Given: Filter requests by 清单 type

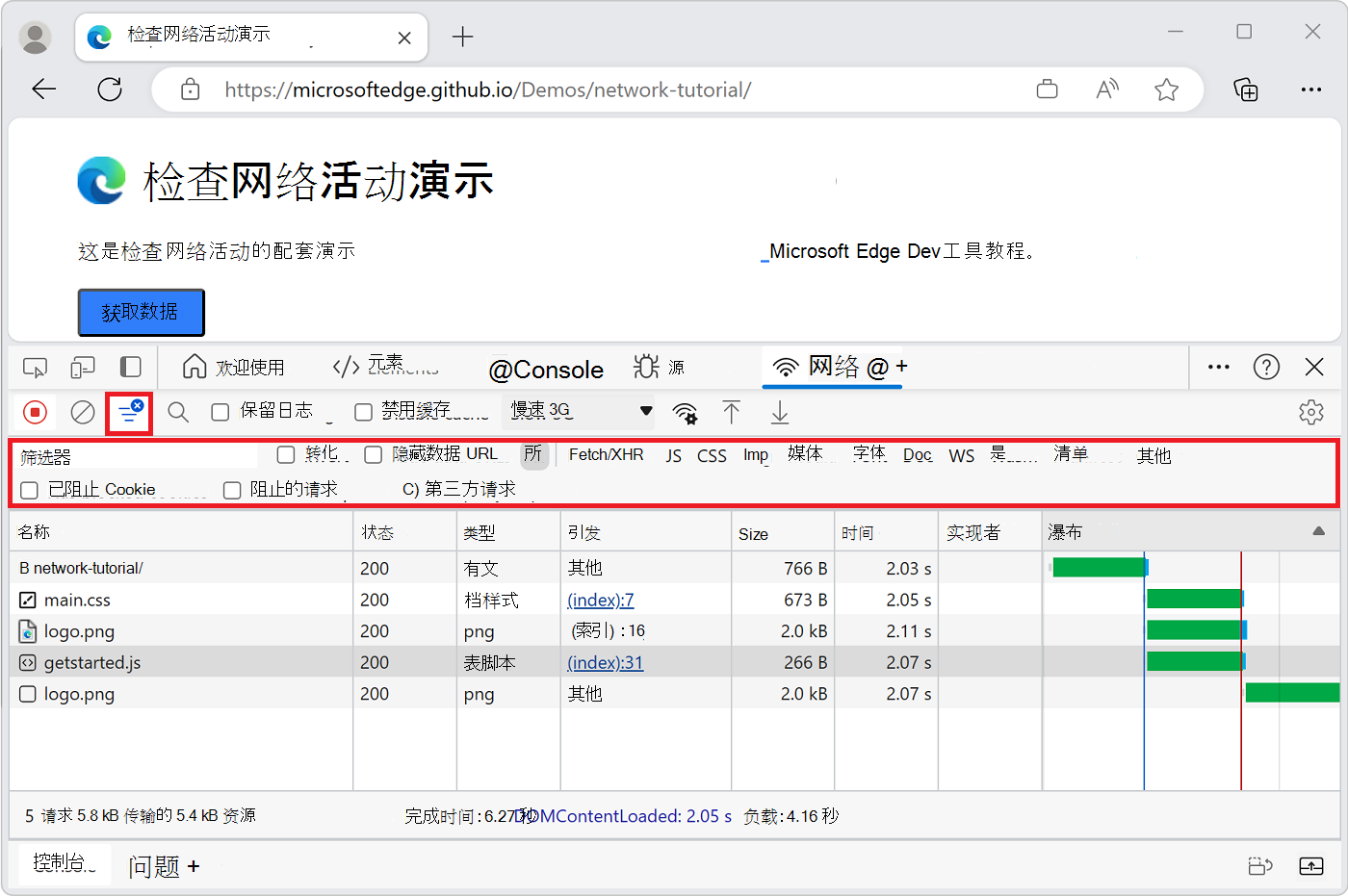Looking at the screenshot, I should 1071,453.
